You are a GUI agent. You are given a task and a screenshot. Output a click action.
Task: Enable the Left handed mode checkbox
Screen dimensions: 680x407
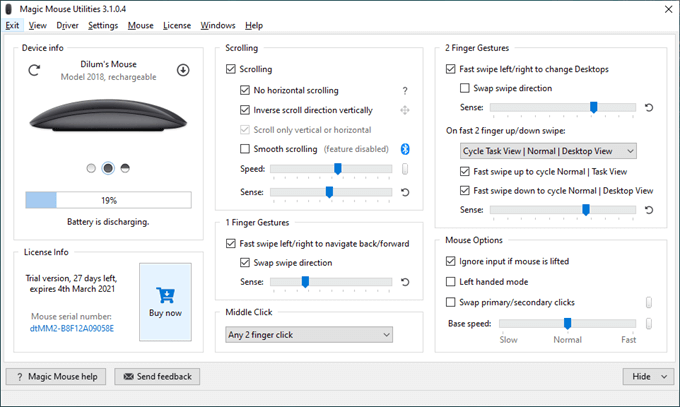pyautogui.click(x=451, y=281)
